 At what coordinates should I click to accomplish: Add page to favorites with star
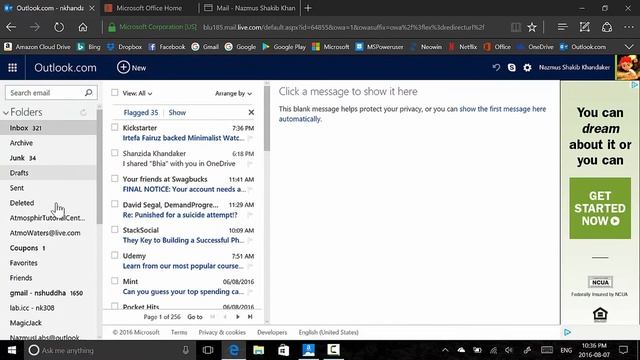(x=531, y=27)
